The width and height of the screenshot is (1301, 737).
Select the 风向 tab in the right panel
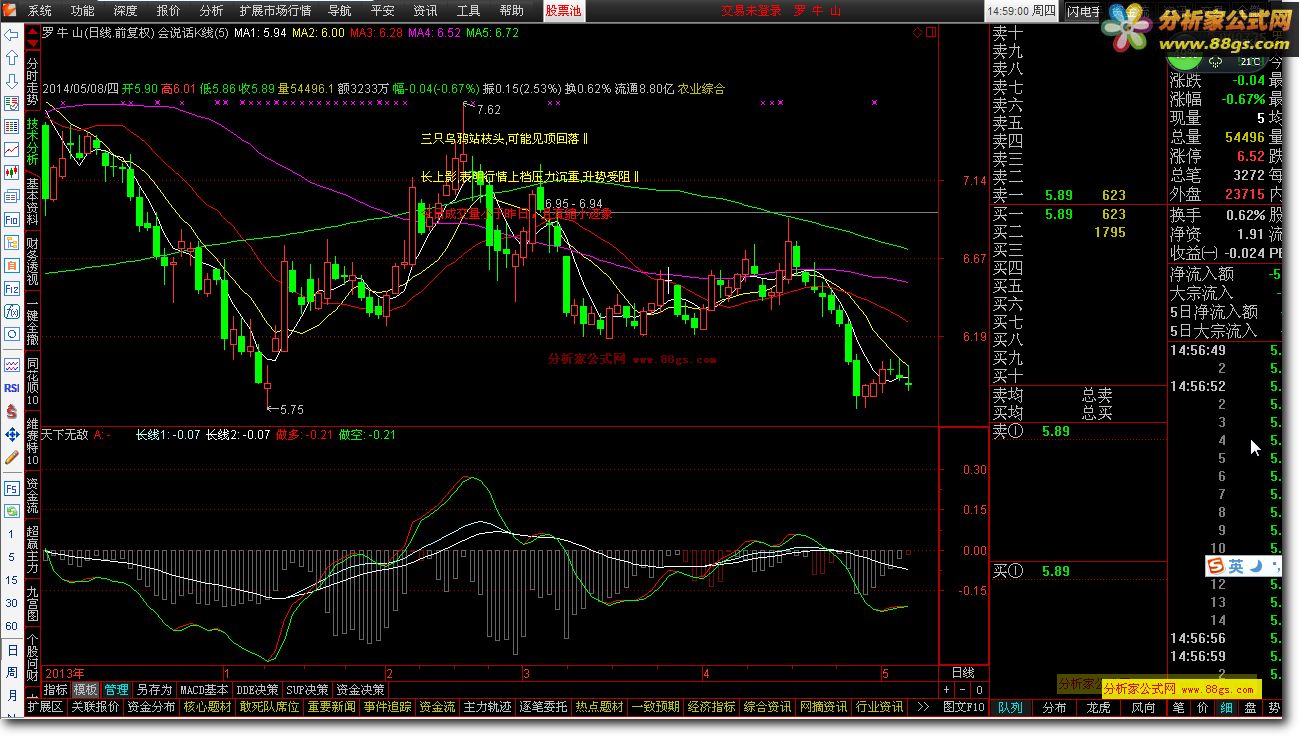[x=1142, y=707]
